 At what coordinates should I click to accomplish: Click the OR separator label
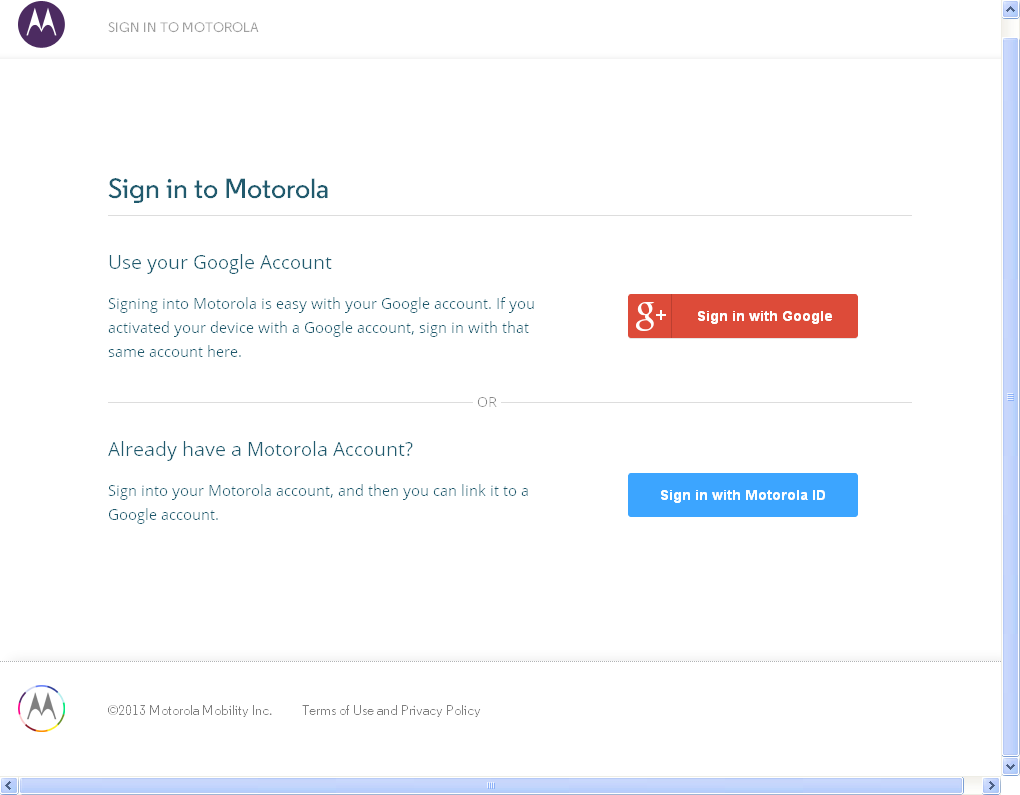pos(487,402)
